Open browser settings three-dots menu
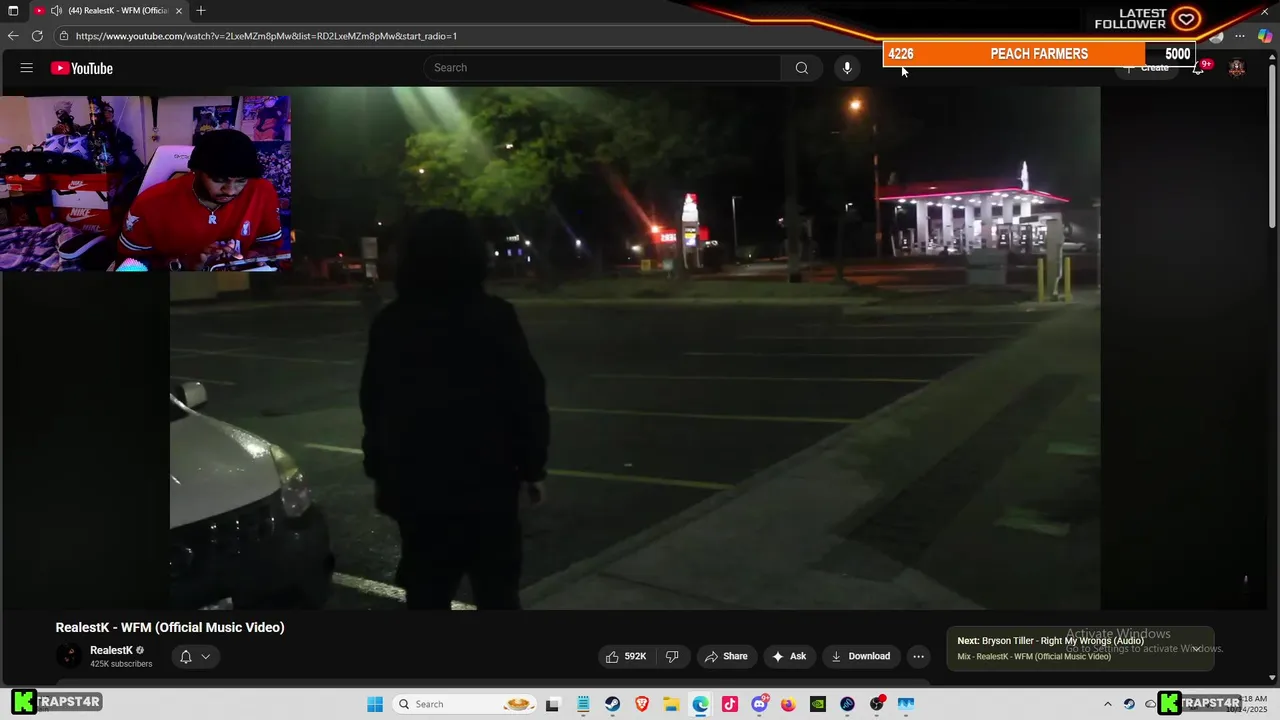1280x720 pixels. tap(1240, 36)
